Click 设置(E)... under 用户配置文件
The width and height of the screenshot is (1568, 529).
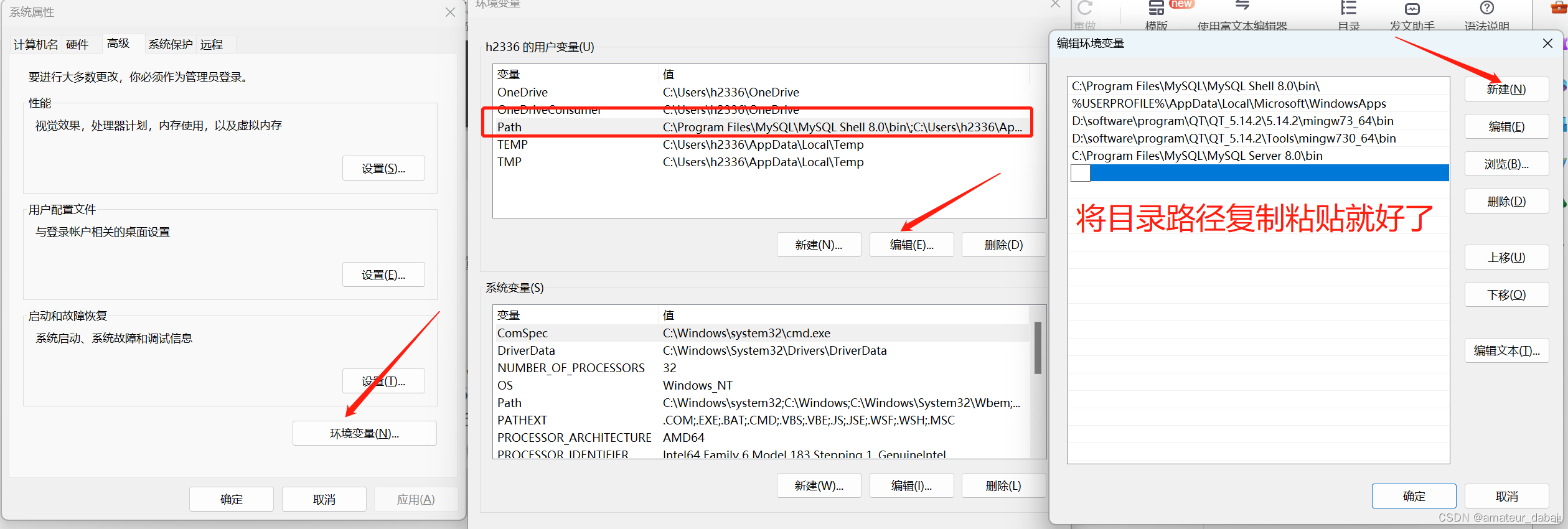(383, 275)
